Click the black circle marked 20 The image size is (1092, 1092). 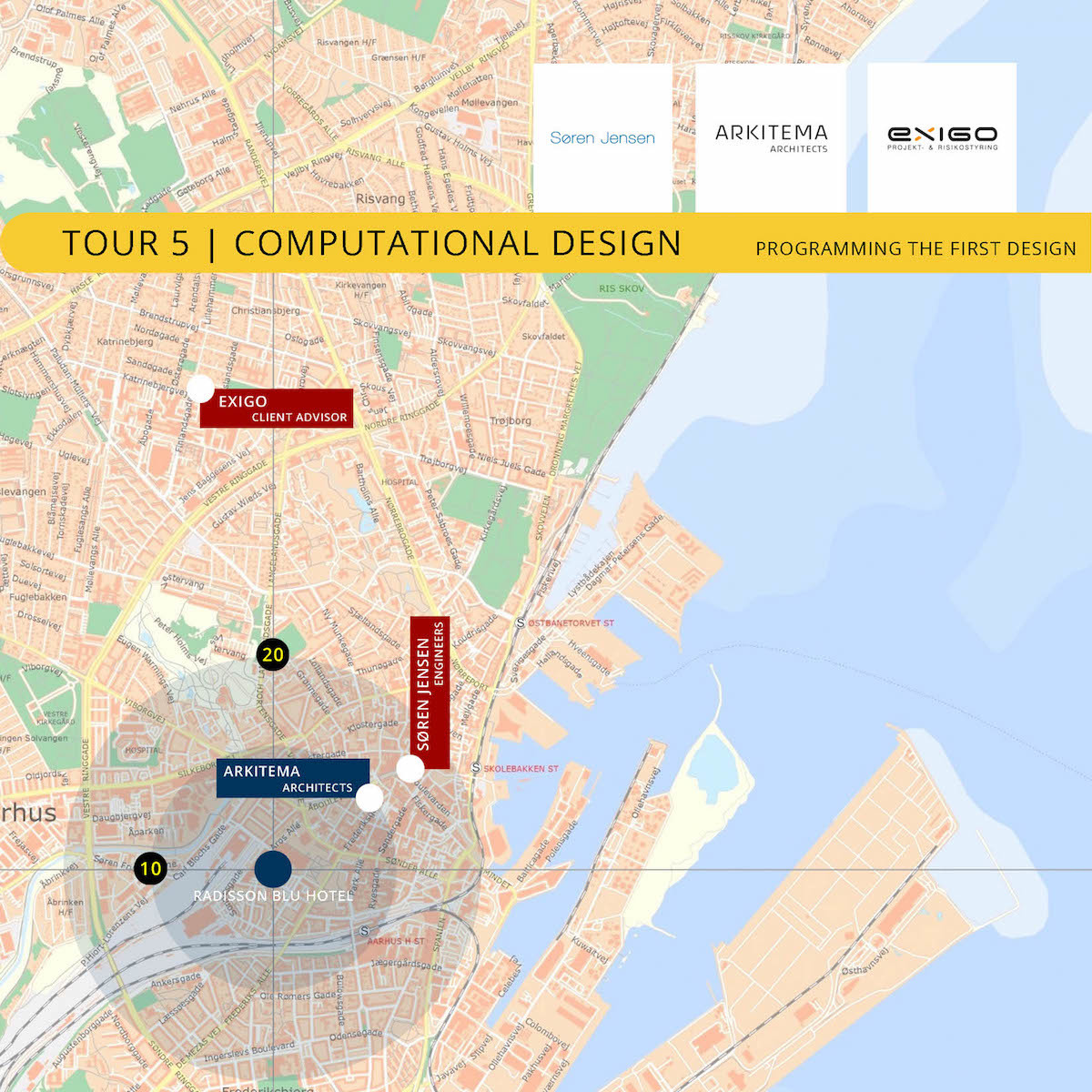pos(272,654)
